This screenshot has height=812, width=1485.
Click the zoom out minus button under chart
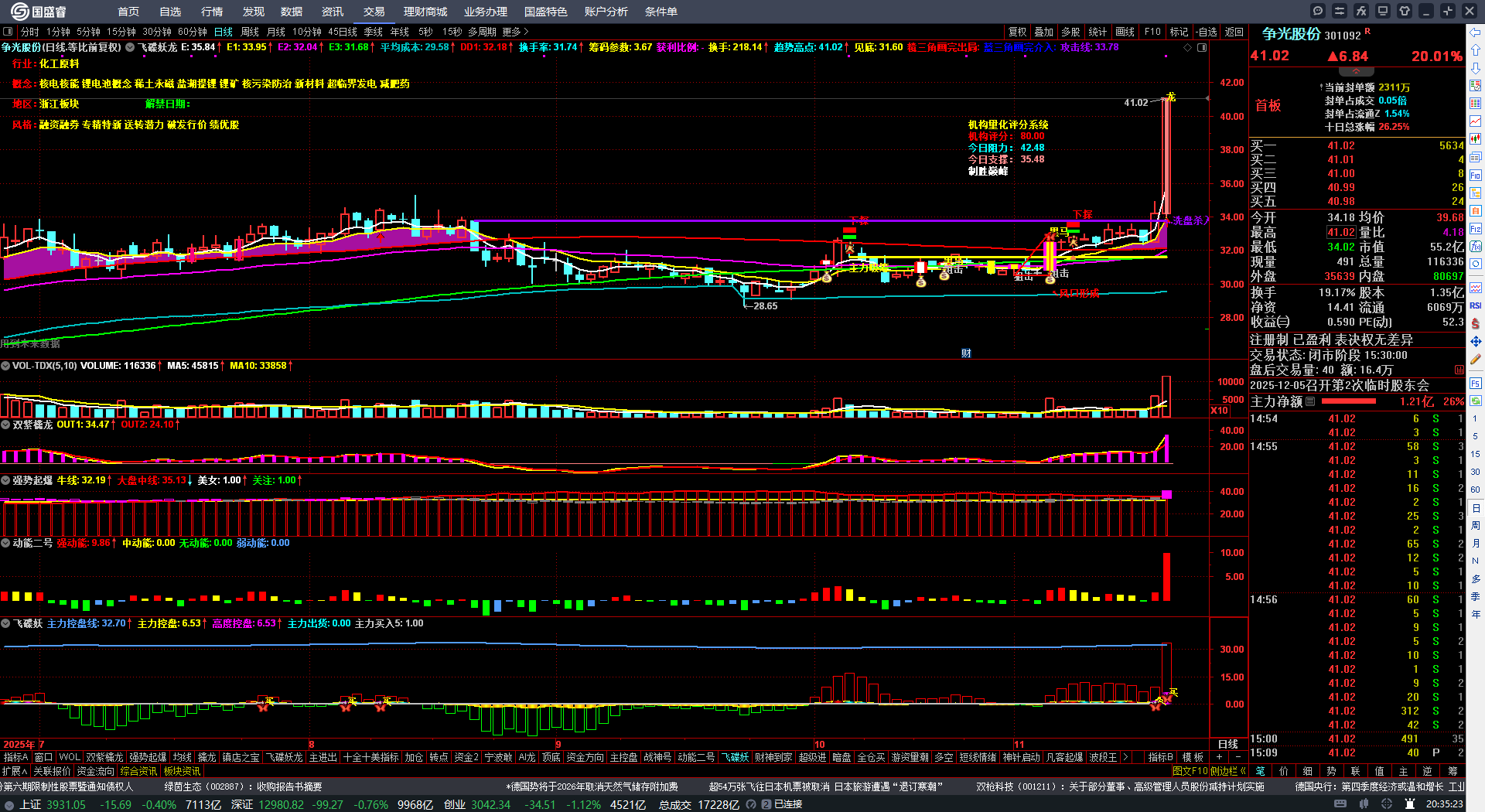pos(1238,757)
